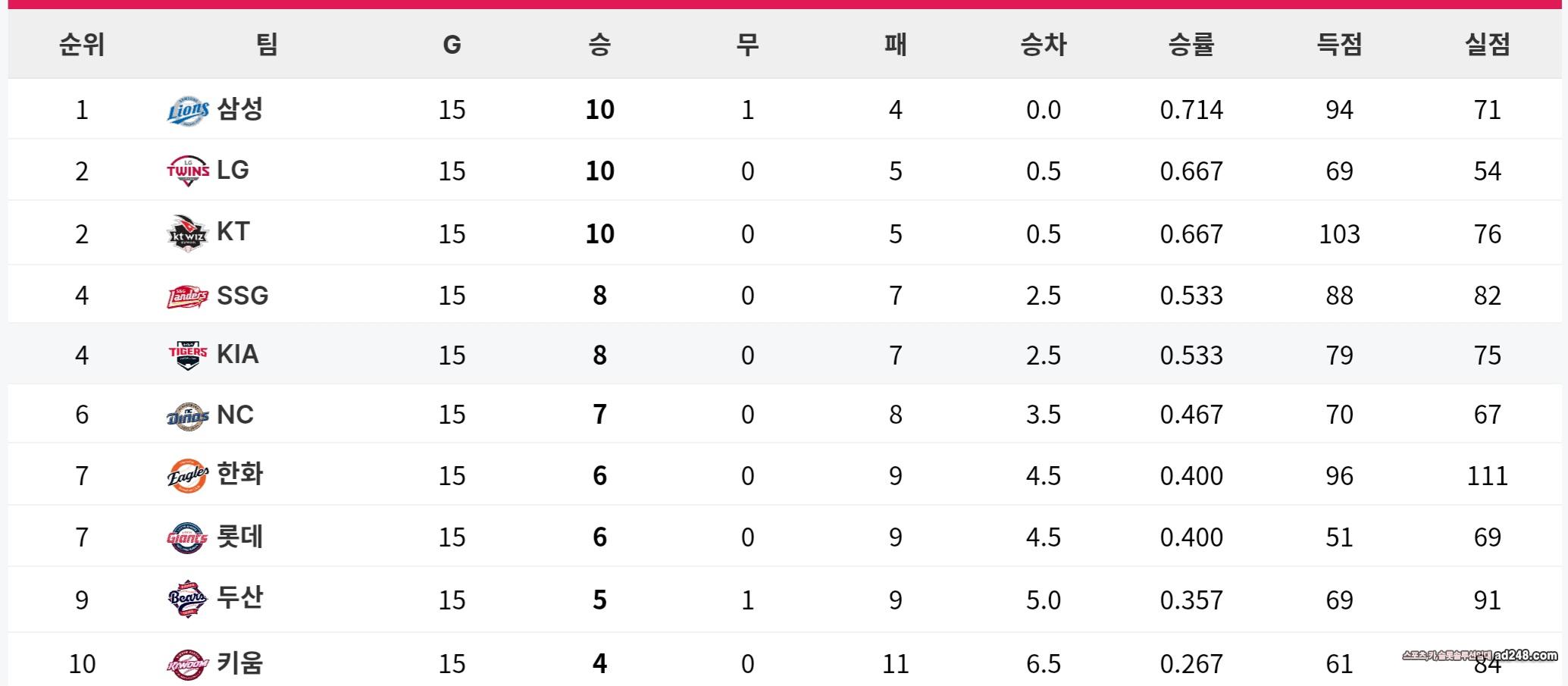The height and width of the screenshot is (686, 1568).
Task: Click the Samsung Lions team logo
Action: pyautogui.click(x=187, y=111)
